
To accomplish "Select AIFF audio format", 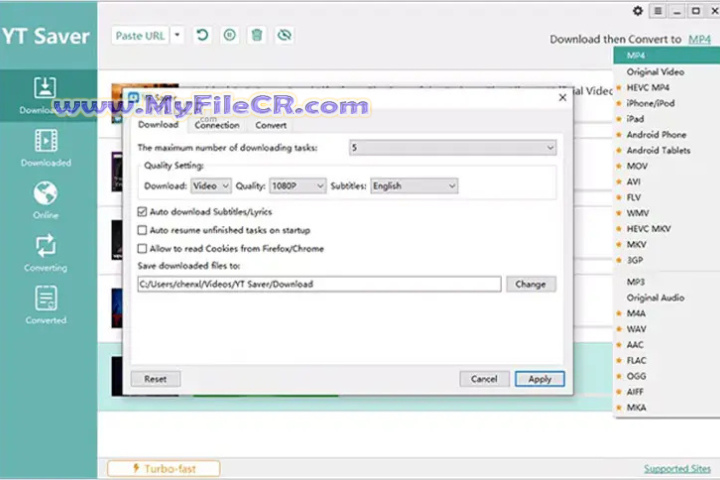I will point(667,391).
